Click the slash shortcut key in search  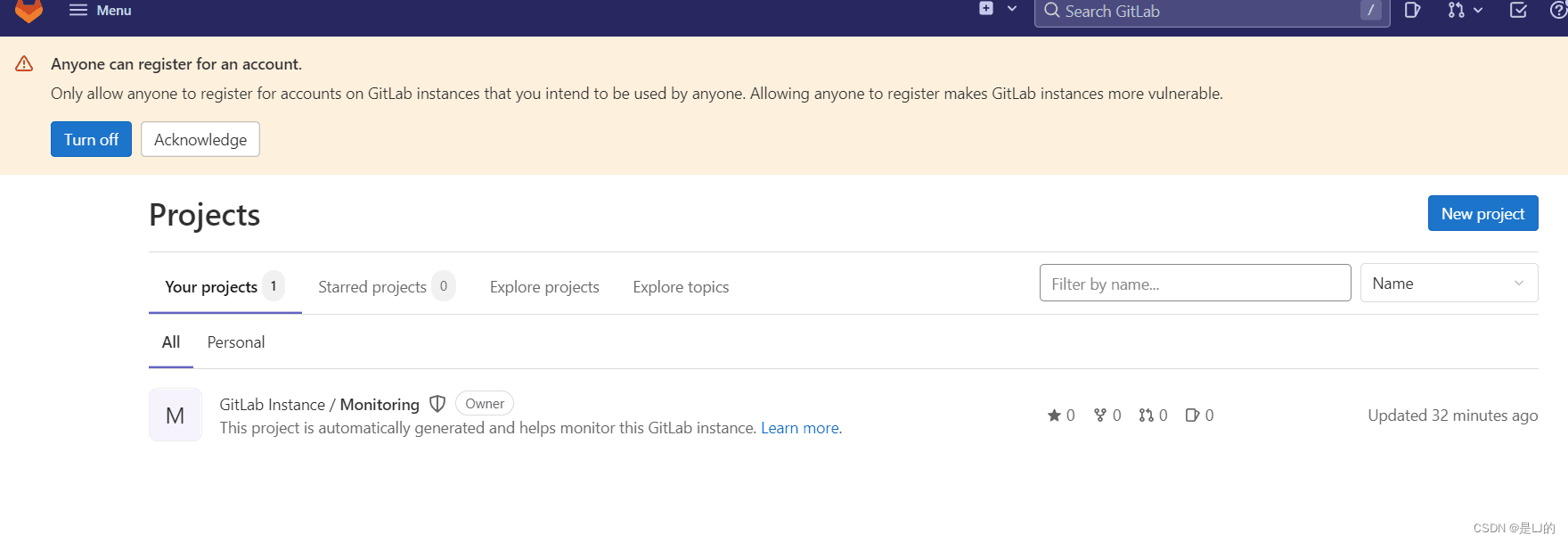(x=1371, y=11)
